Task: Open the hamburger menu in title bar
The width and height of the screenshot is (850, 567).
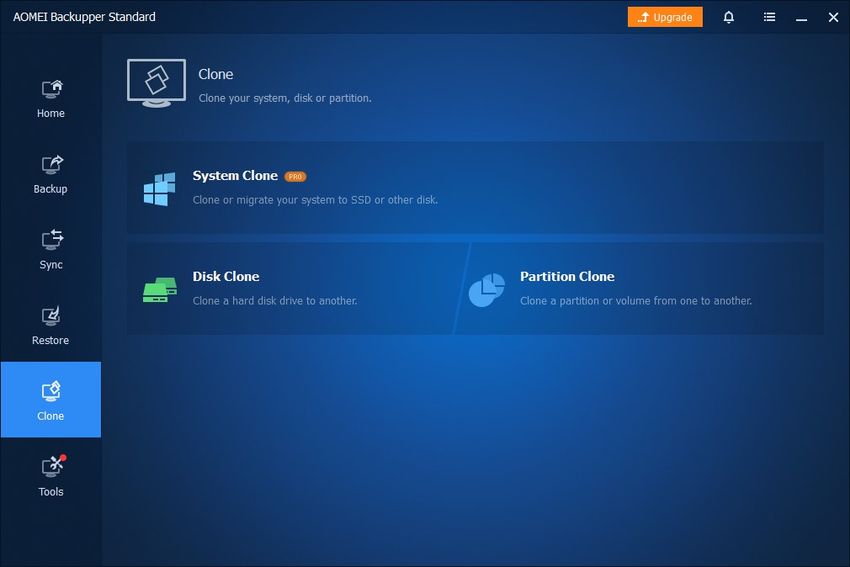Action: point(769,17)
